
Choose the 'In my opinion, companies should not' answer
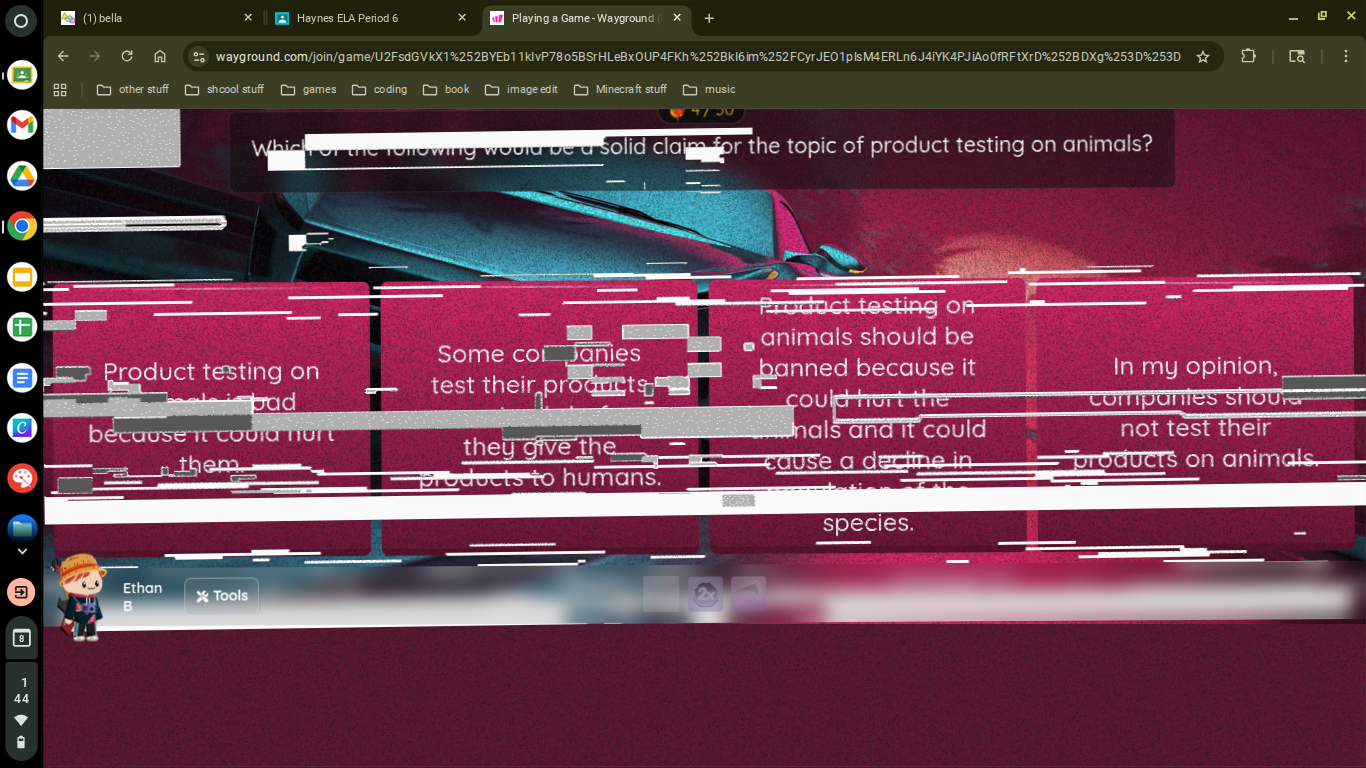point(1195,412)
